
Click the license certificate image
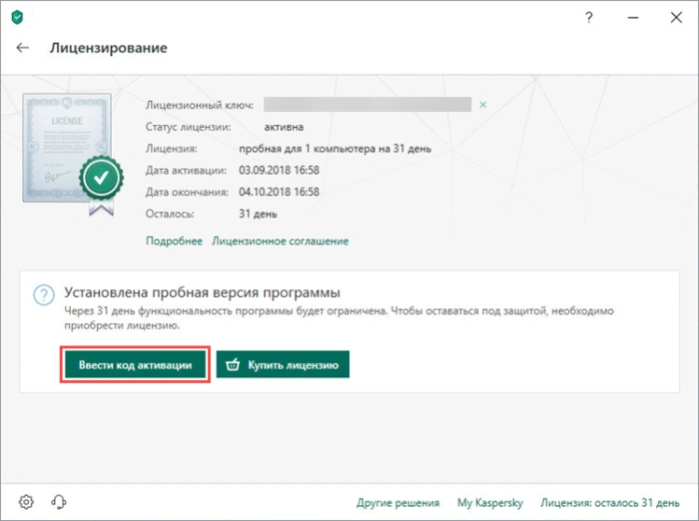[73, 154]
